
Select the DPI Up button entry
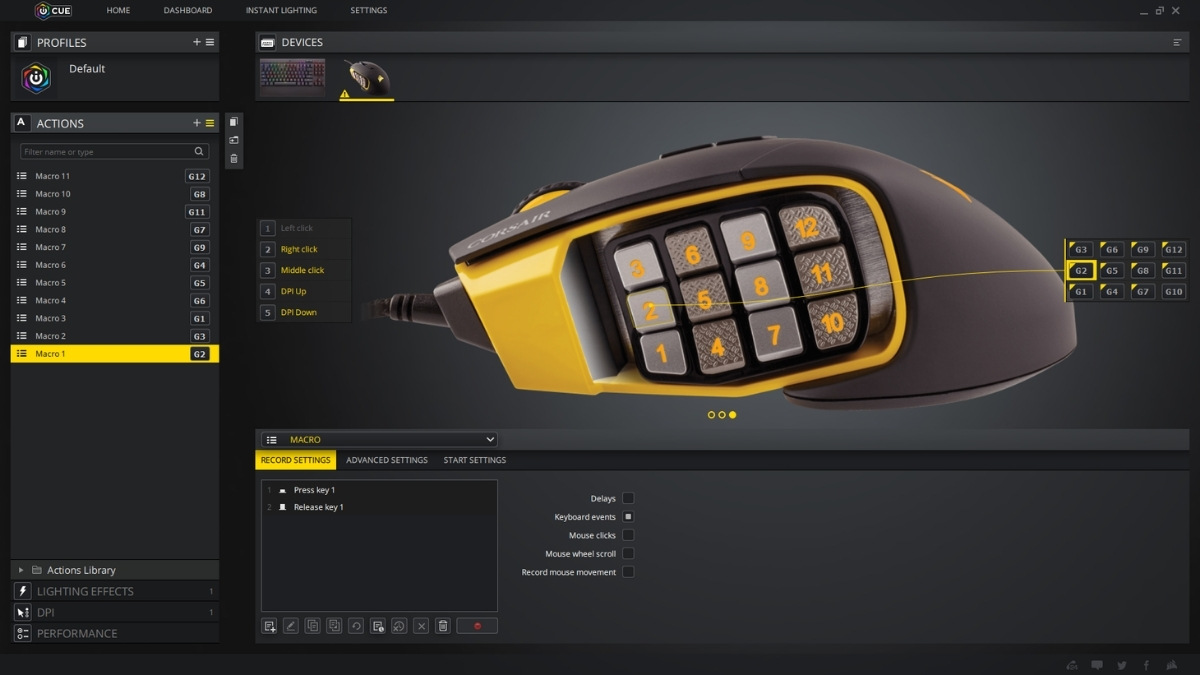305,291
